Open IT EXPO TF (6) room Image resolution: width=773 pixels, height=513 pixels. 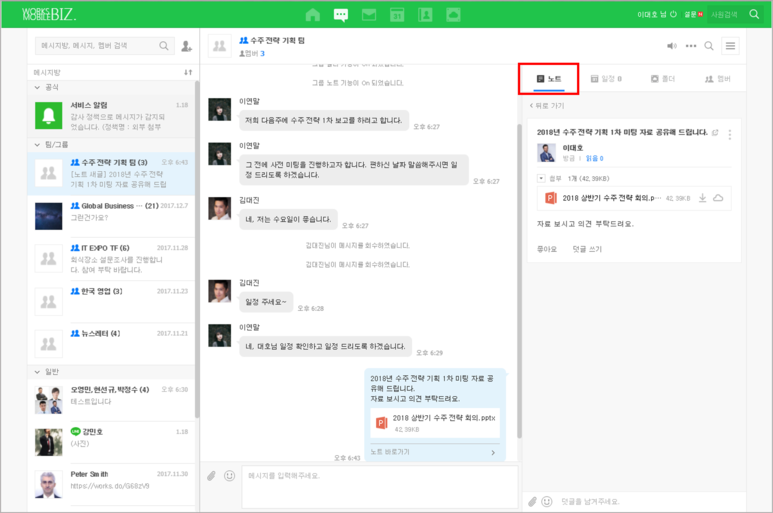click(111, 258)
